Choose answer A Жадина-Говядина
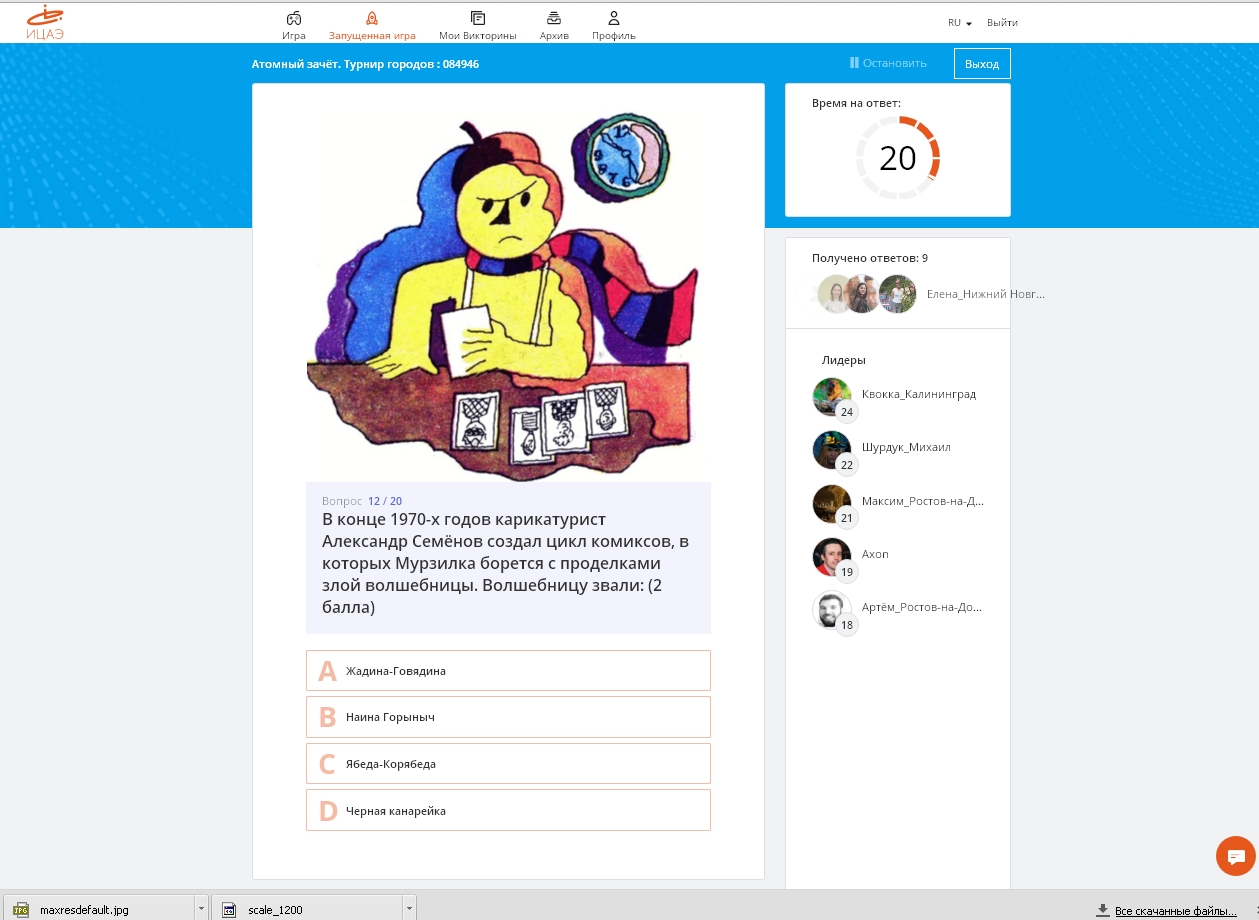Image resolution: width=1259 pixels, height=920 pixels. 508,670
